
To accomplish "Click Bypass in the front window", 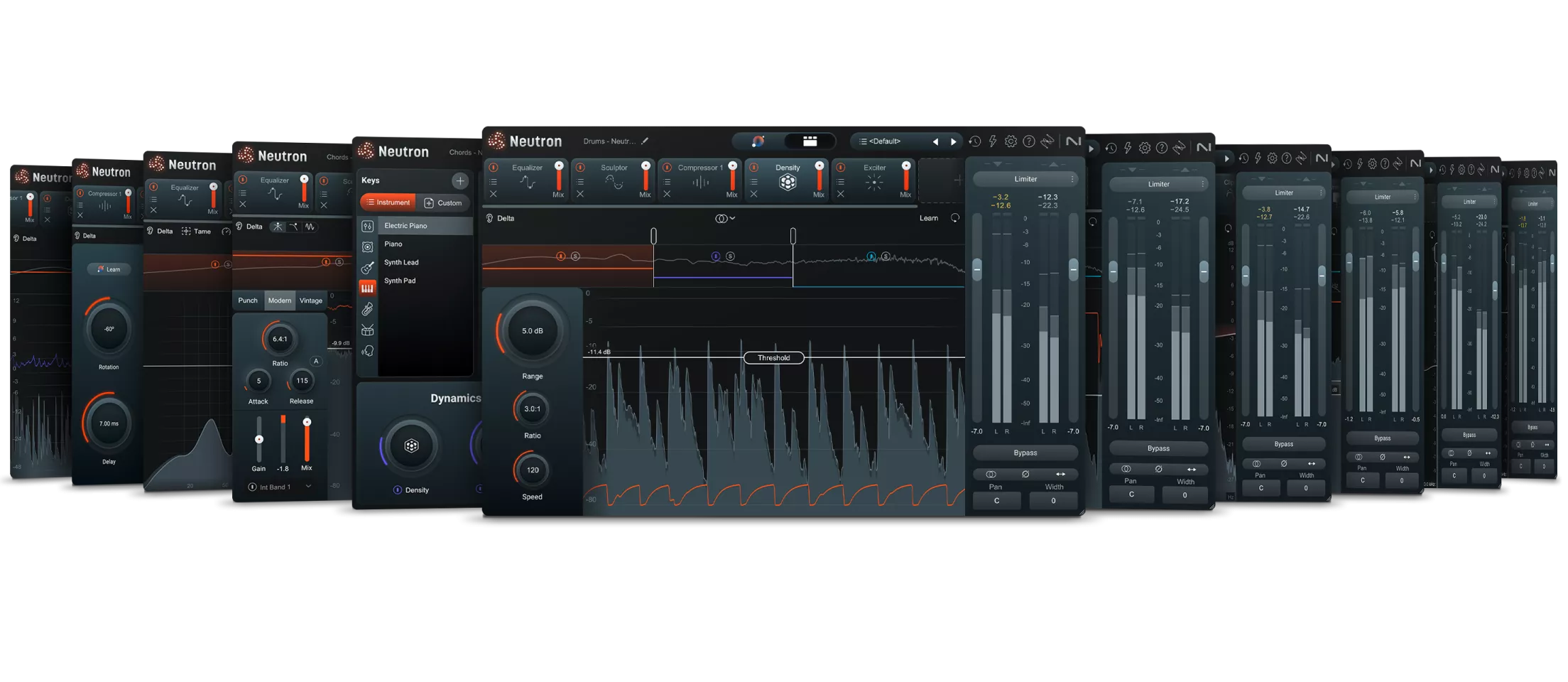I will coord(1025,453).
